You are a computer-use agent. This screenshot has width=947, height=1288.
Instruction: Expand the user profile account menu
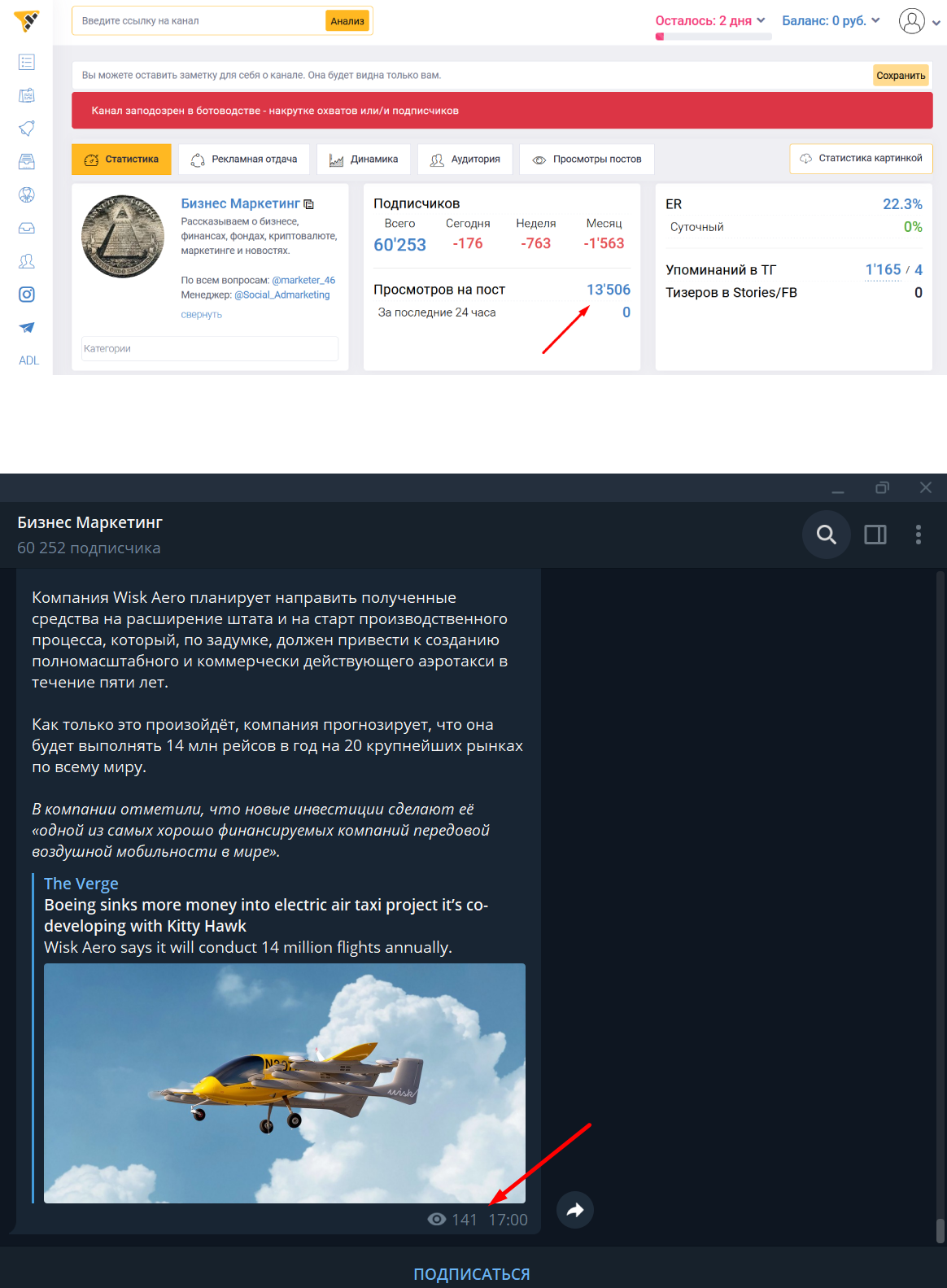point(919,22)
